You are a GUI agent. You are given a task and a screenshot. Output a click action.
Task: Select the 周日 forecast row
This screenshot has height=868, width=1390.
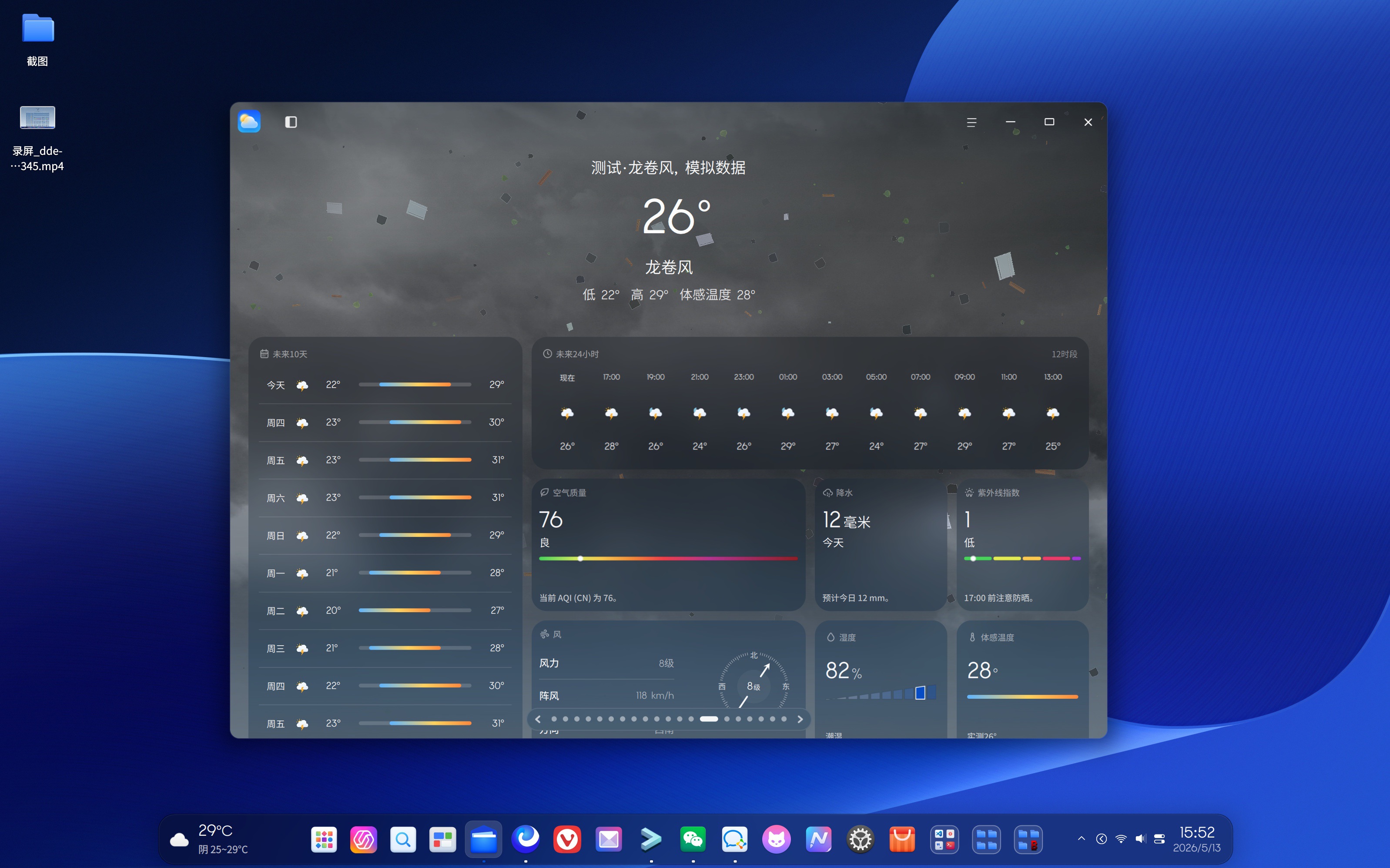(x=385, y=535)
